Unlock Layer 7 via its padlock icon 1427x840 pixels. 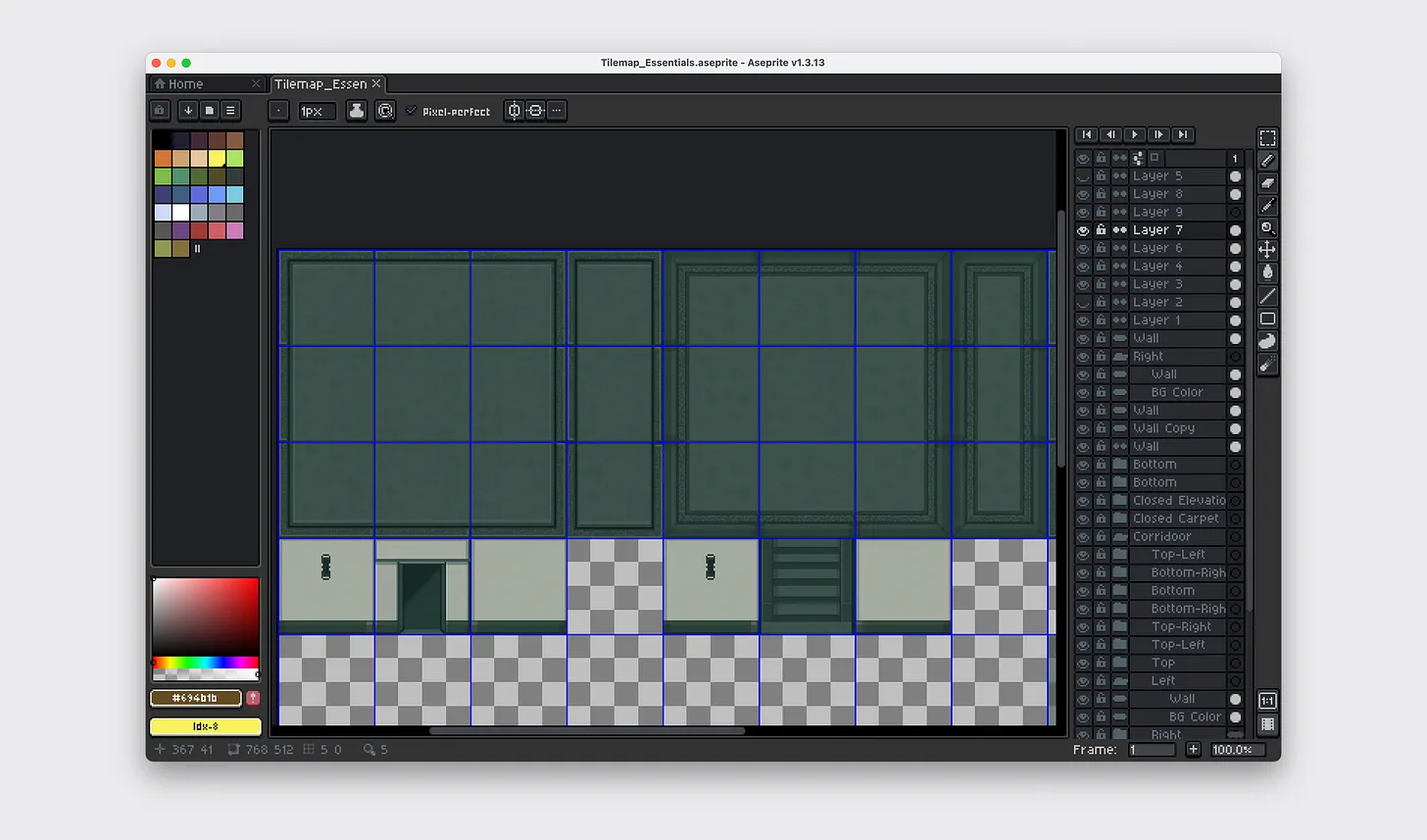click(x=1100, y=229)
